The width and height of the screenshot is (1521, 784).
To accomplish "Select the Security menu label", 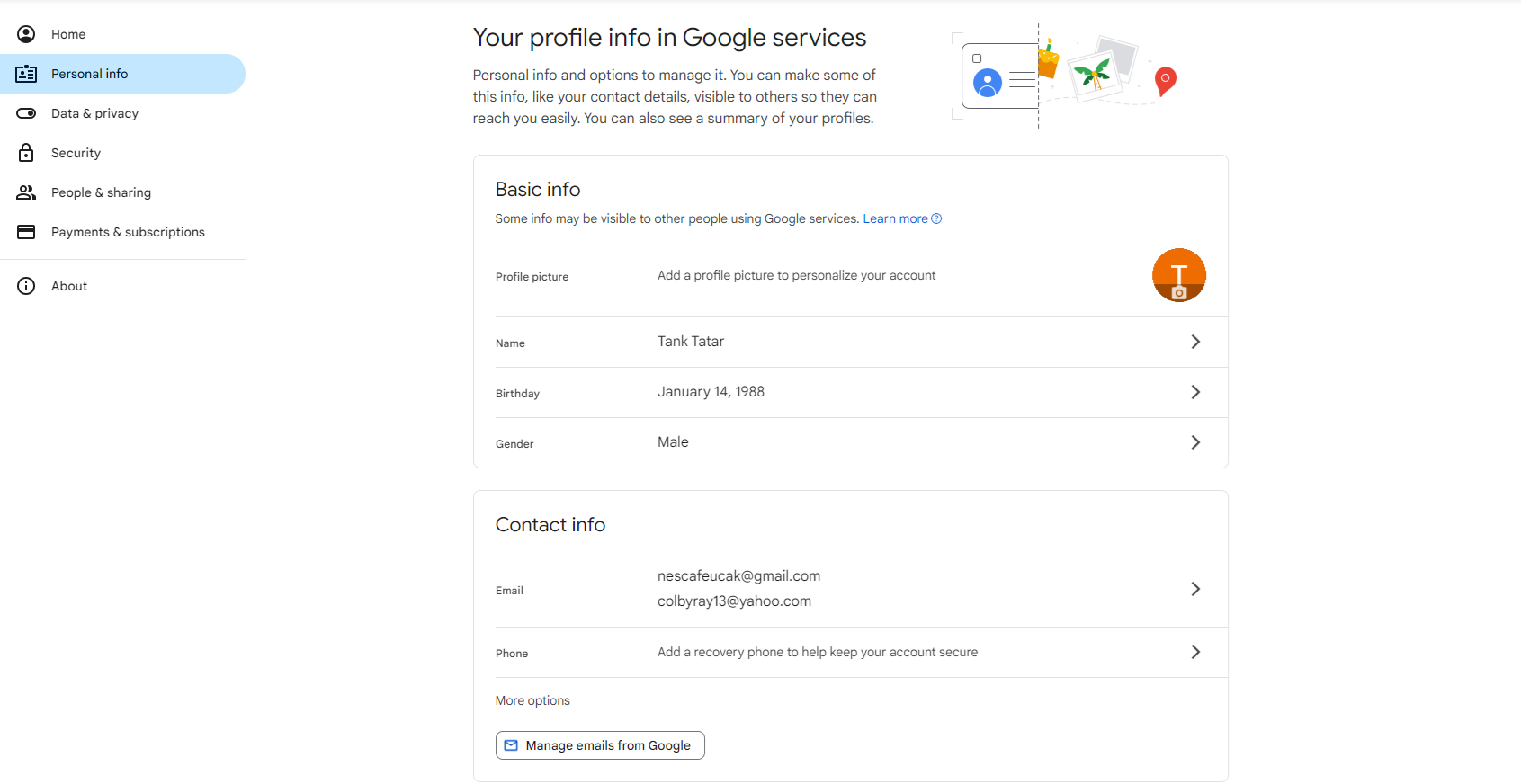I will [x=76, y=153].
